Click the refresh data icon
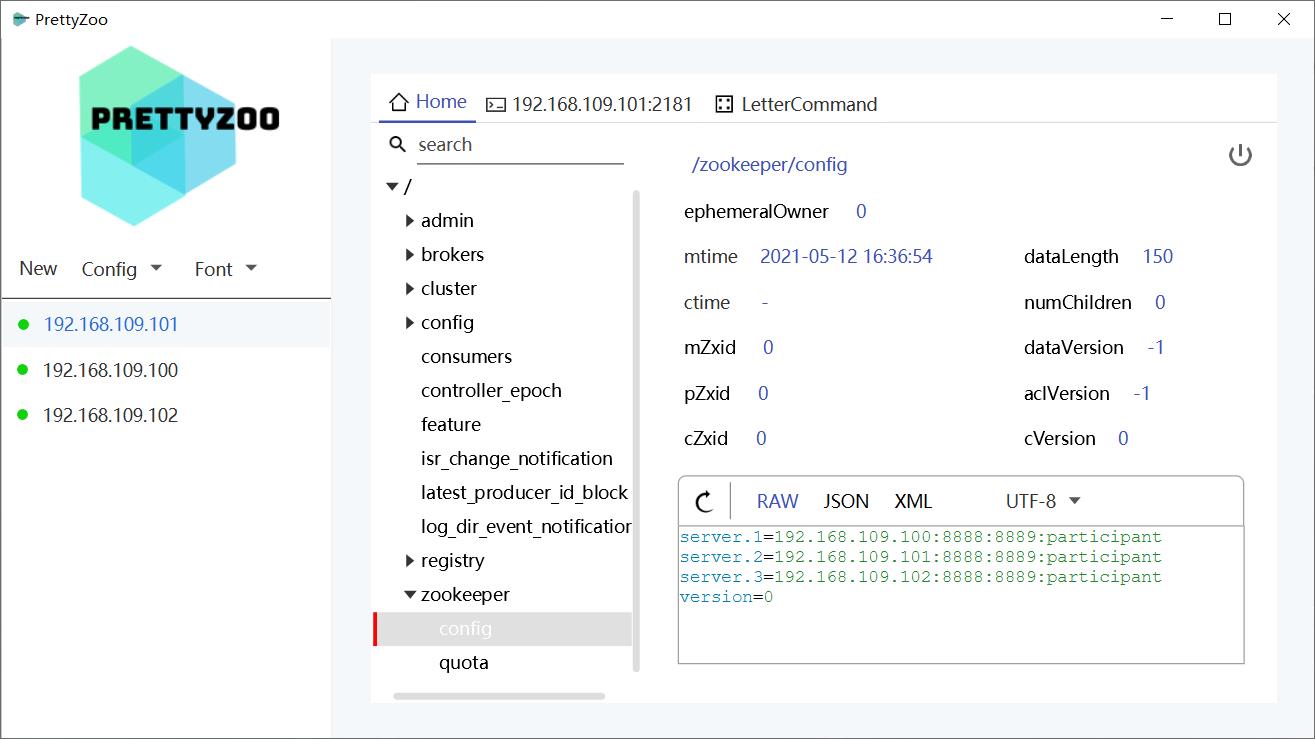 704,502
